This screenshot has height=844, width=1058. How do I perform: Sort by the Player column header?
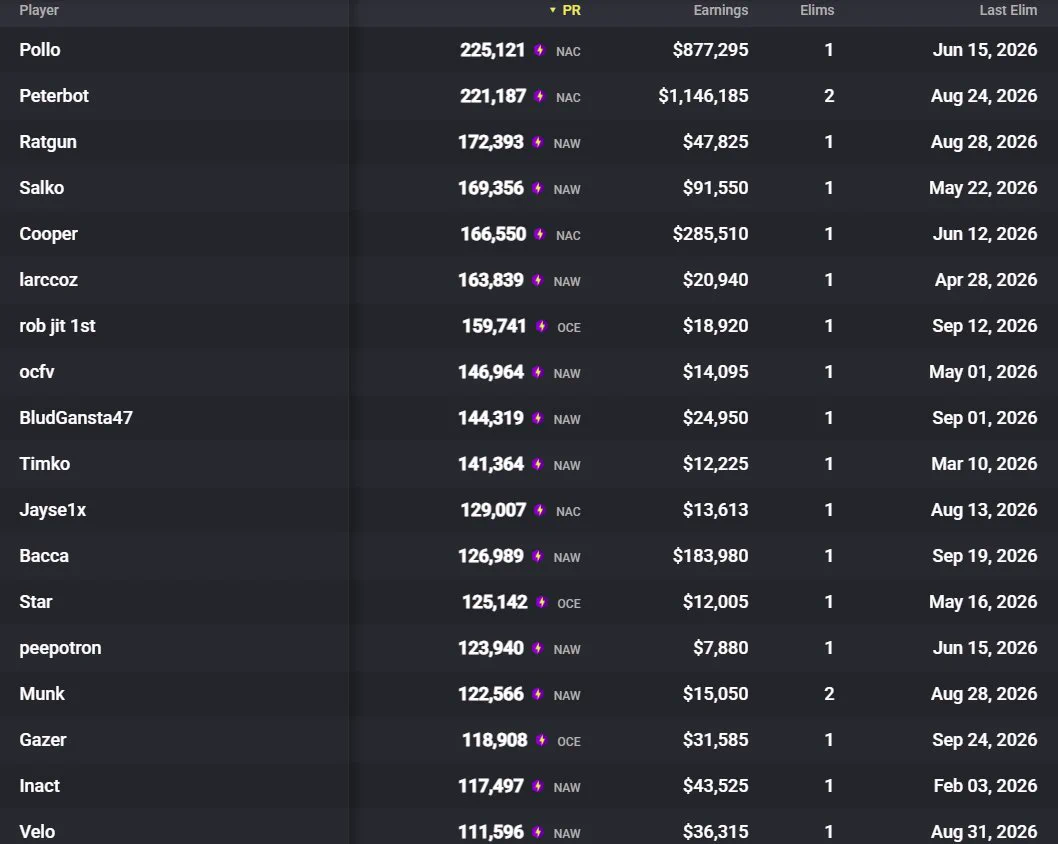[39, 10]
